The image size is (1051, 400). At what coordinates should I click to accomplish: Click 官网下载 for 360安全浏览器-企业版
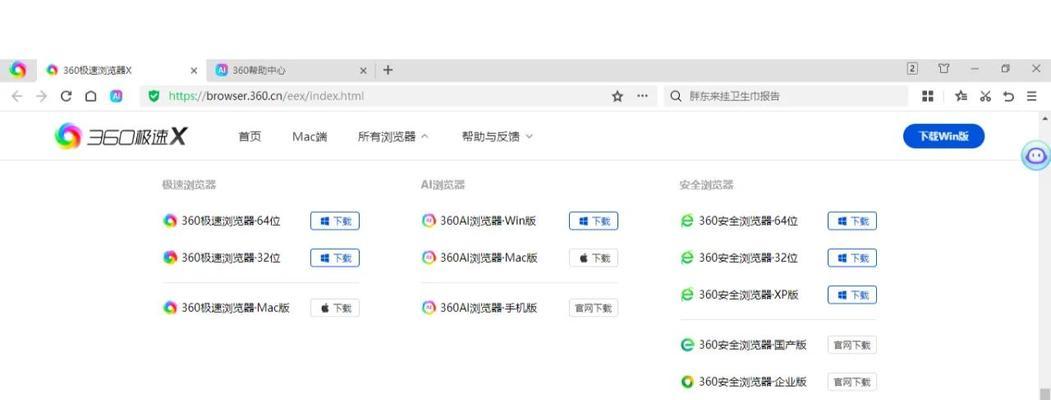coord(852,382)
